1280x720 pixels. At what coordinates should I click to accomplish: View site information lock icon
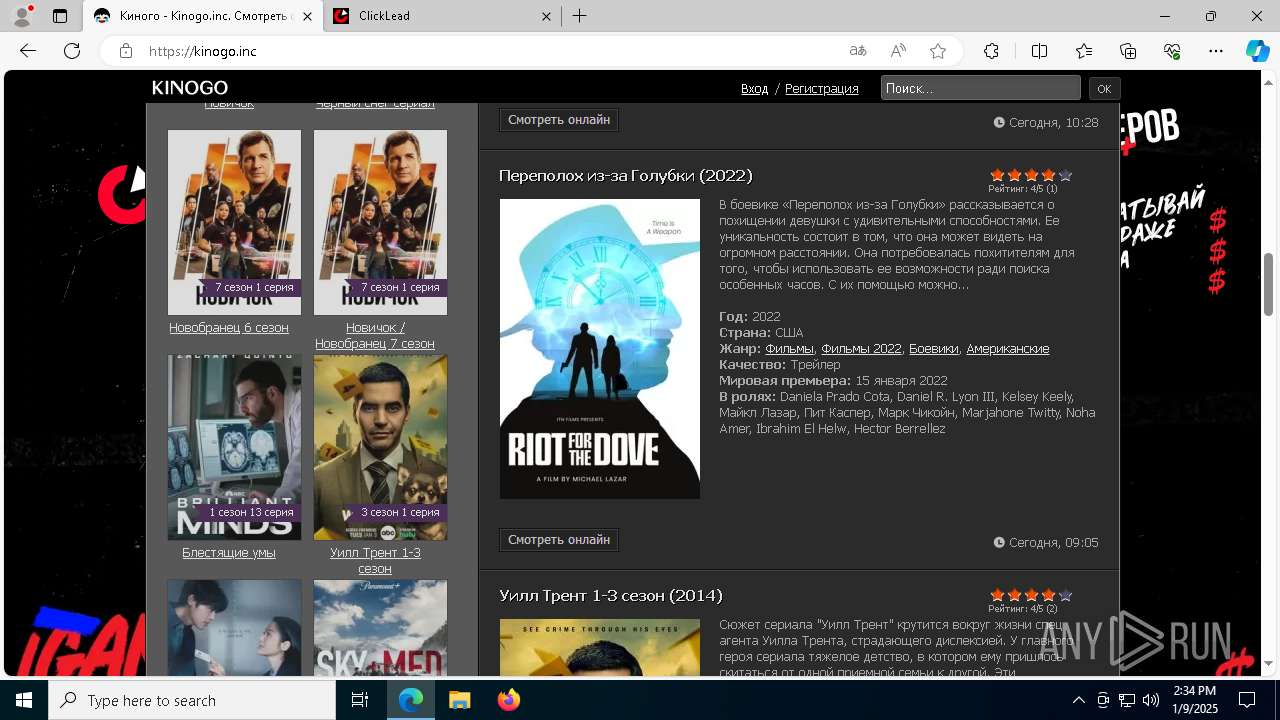pyautogui.click(x=126, y=51)
